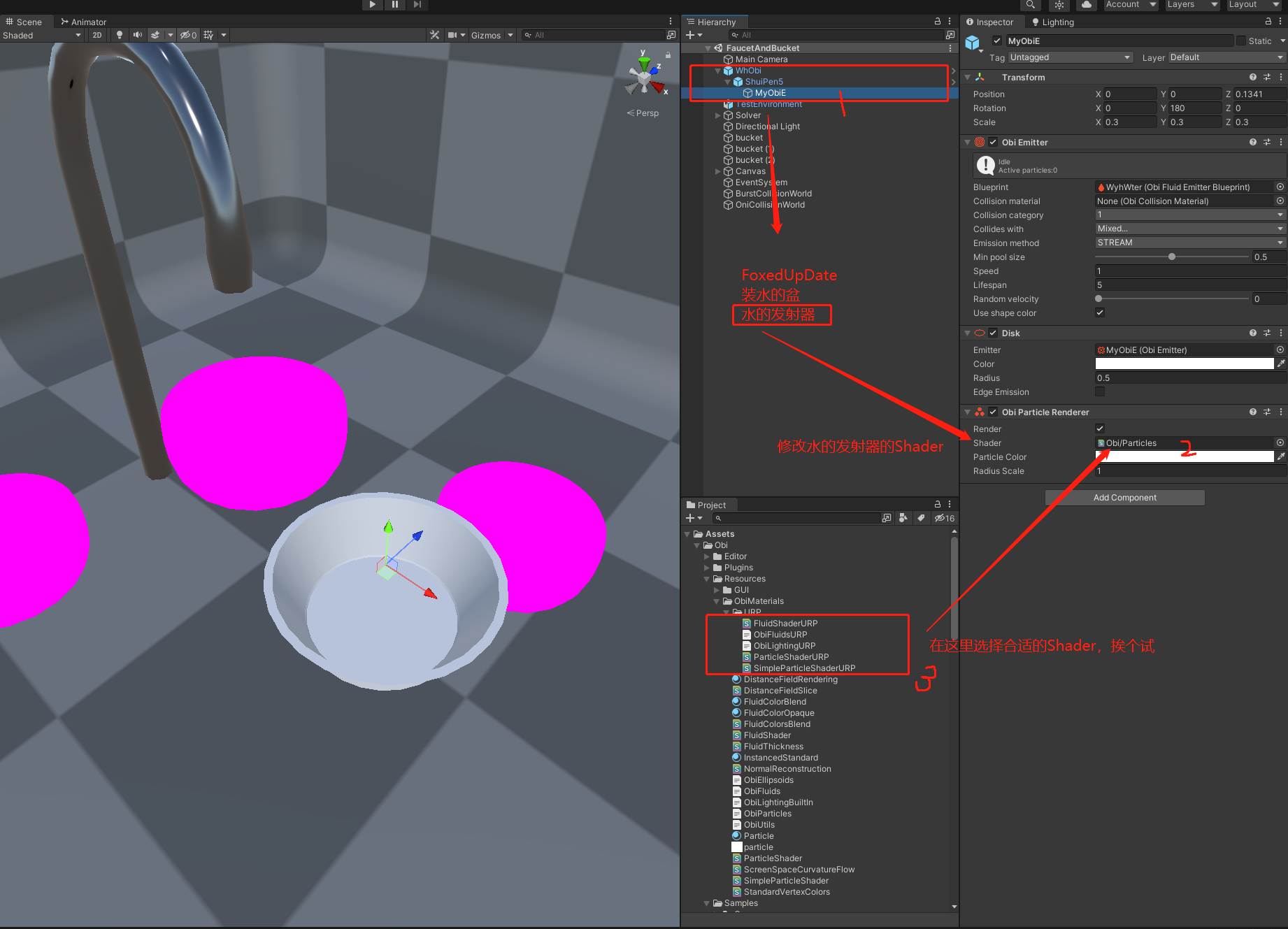Select the Inspector tab
Screen dimensions: 1288x929
pyautogui.click(x=989, y=22)
